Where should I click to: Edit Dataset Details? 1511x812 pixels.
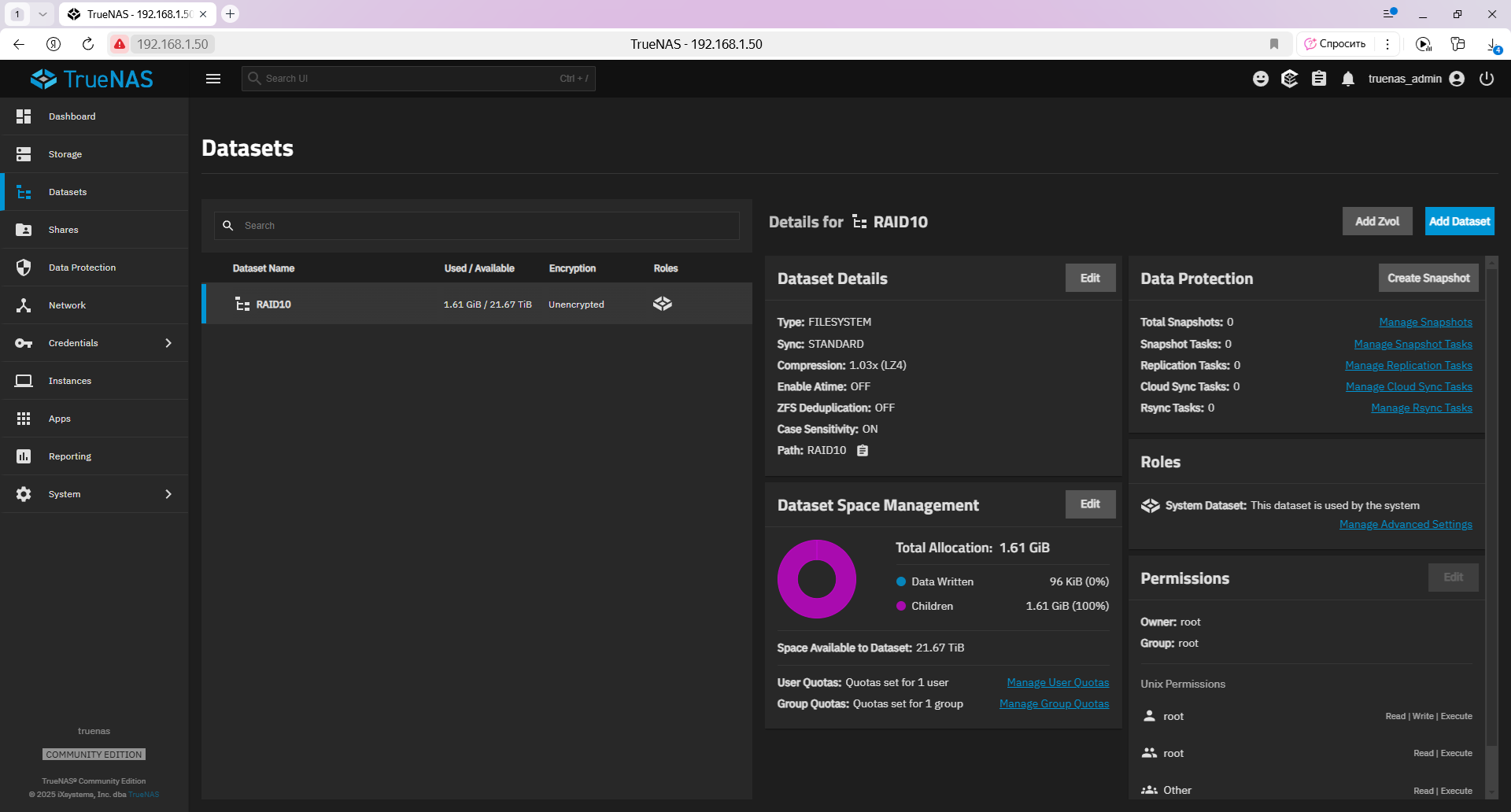(1090, 278)
